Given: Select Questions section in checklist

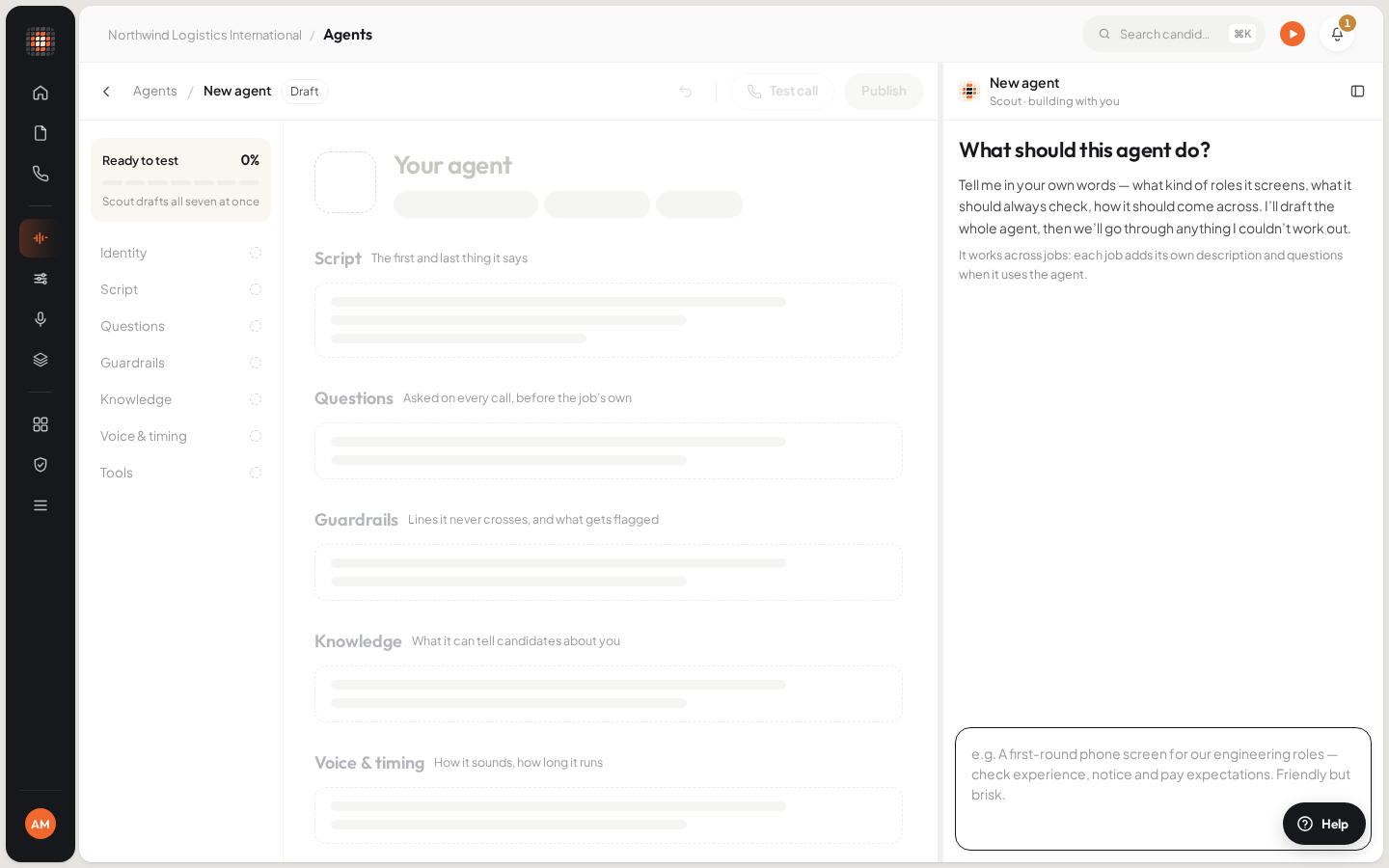Looking at the screenshot, I should pos(180,326).
